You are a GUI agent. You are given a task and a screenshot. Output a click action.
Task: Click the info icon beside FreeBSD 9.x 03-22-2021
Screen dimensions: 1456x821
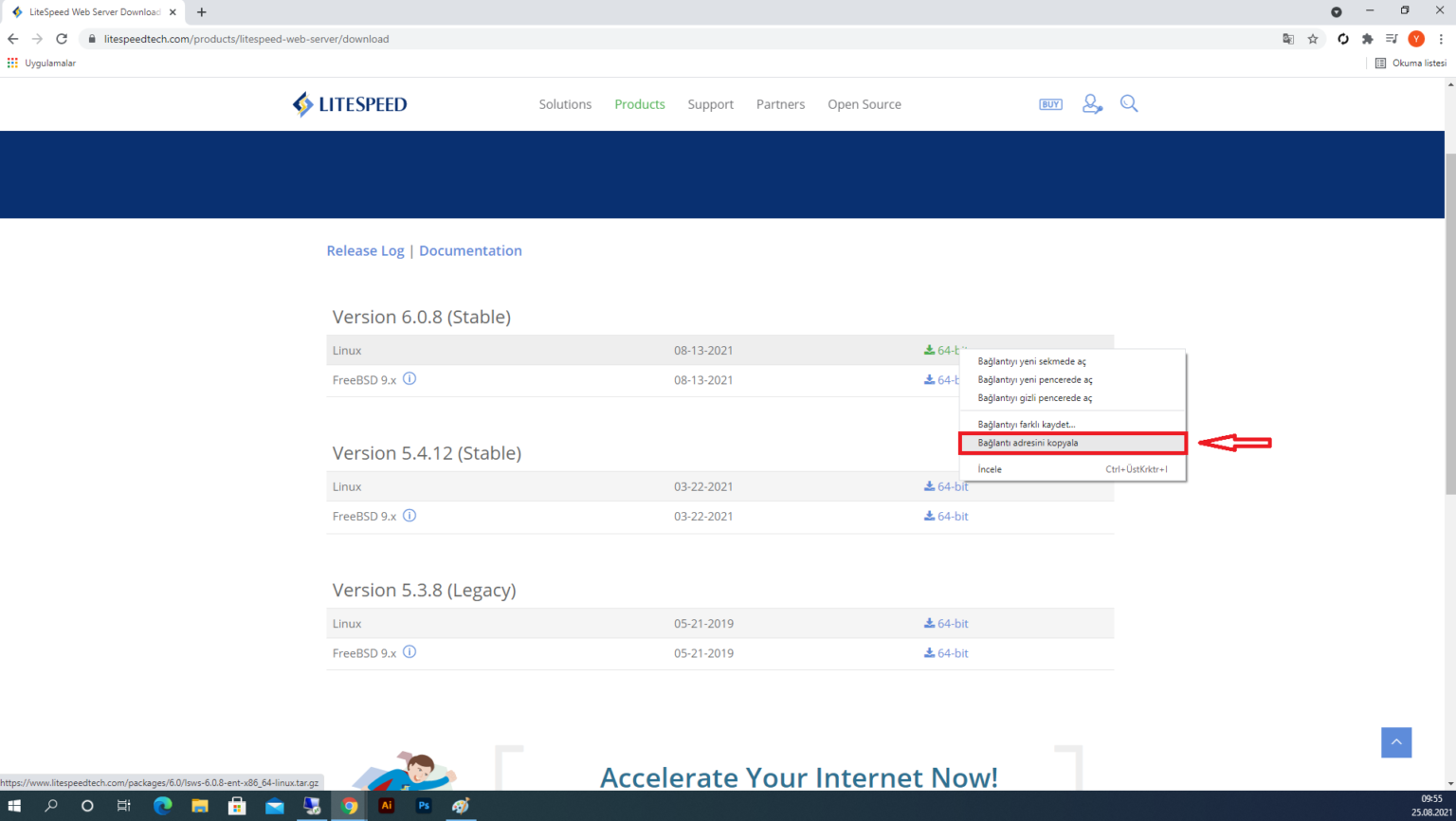click(409, 516)
